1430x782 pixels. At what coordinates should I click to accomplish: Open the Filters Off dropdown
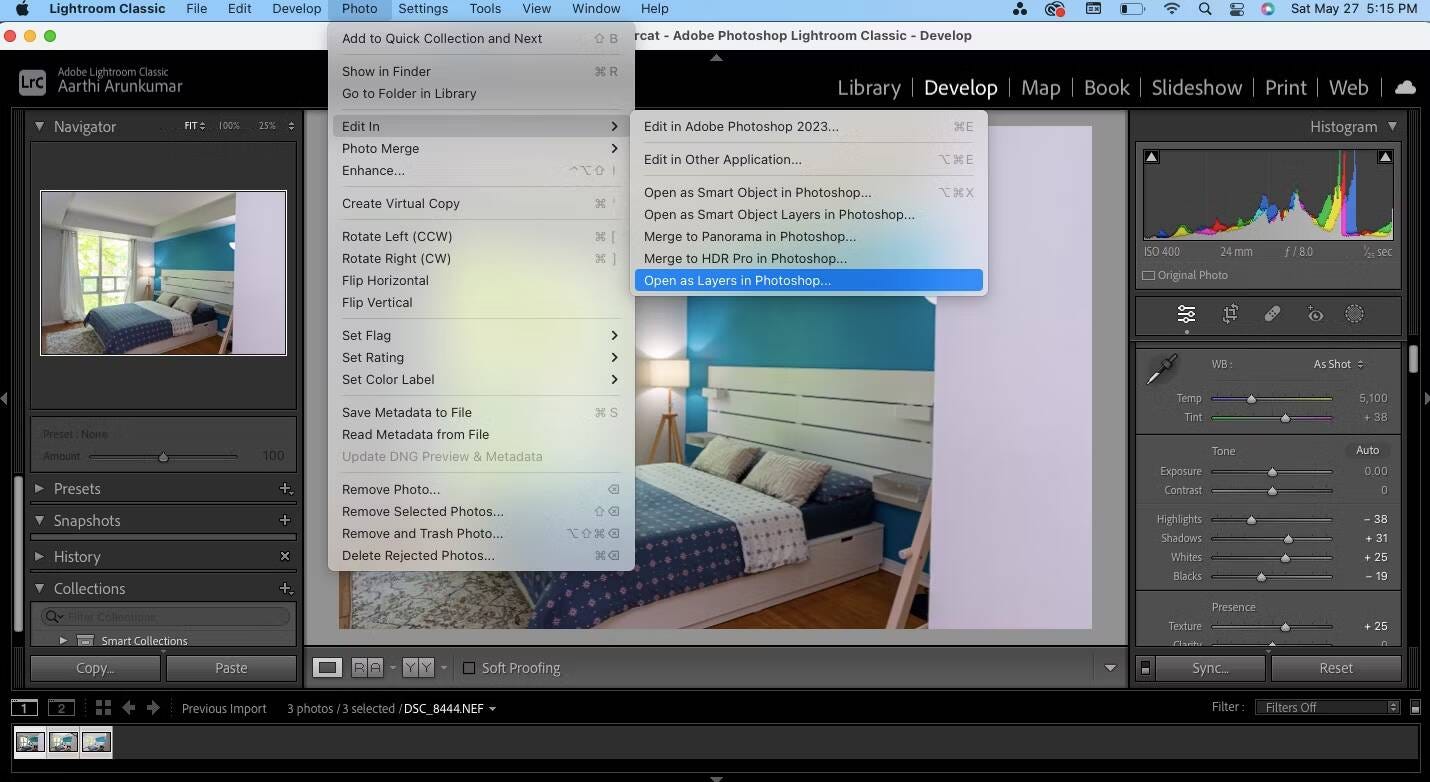click(x=1329, y=707)
